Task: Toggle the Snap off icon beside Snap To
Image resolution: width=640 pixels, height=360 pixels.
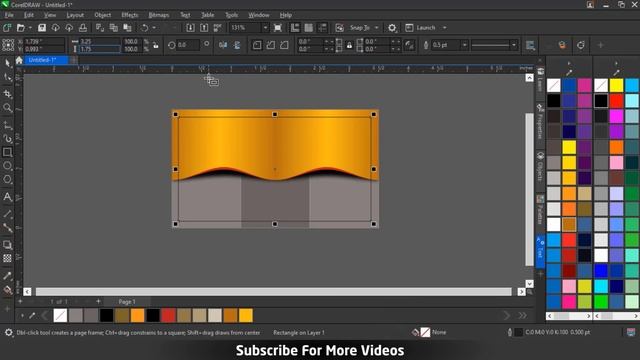Action: (x=339, y=28)
